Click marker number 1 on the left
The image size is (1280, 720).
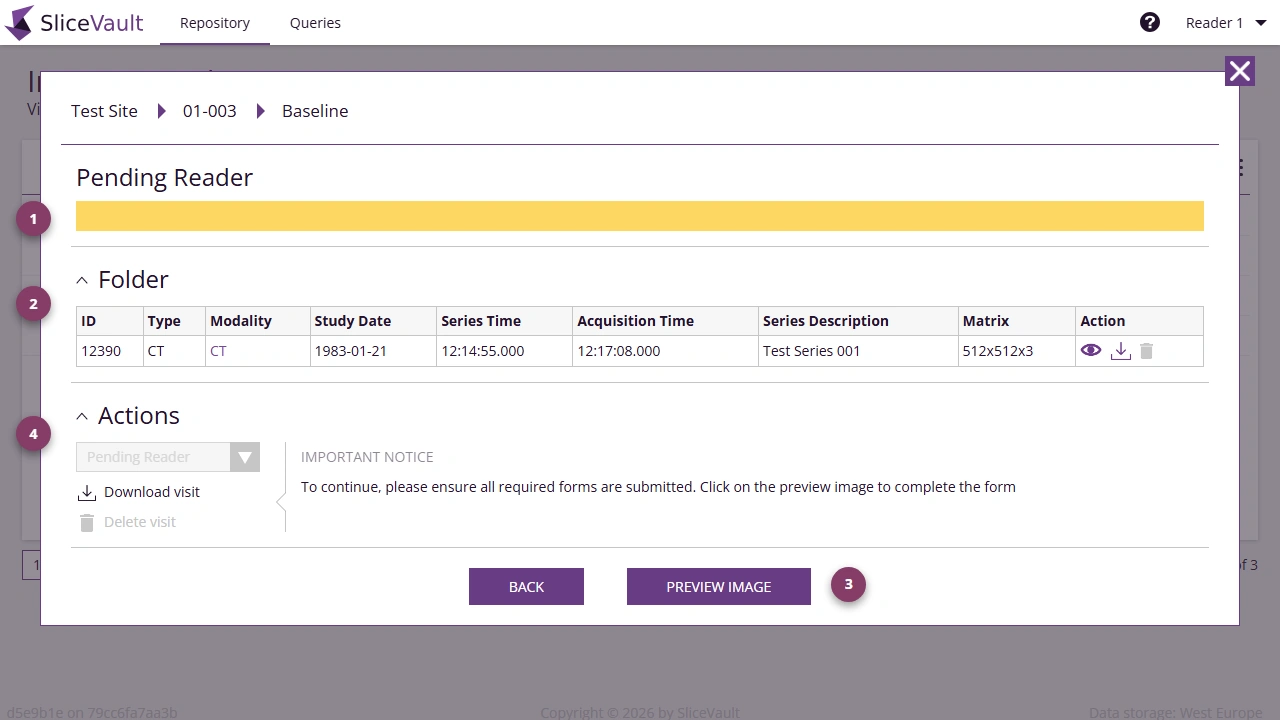tap(33, 218)
